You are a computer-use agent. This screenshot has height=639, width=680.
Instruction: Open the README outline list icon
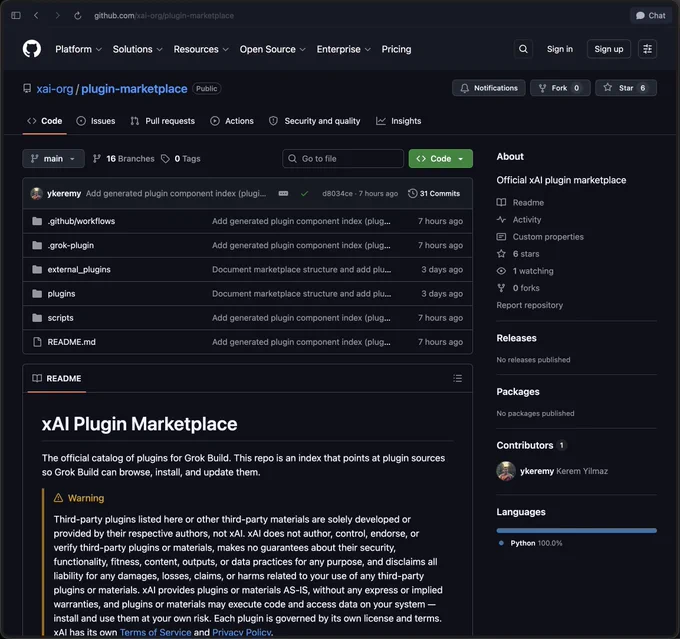coord(457,379)
